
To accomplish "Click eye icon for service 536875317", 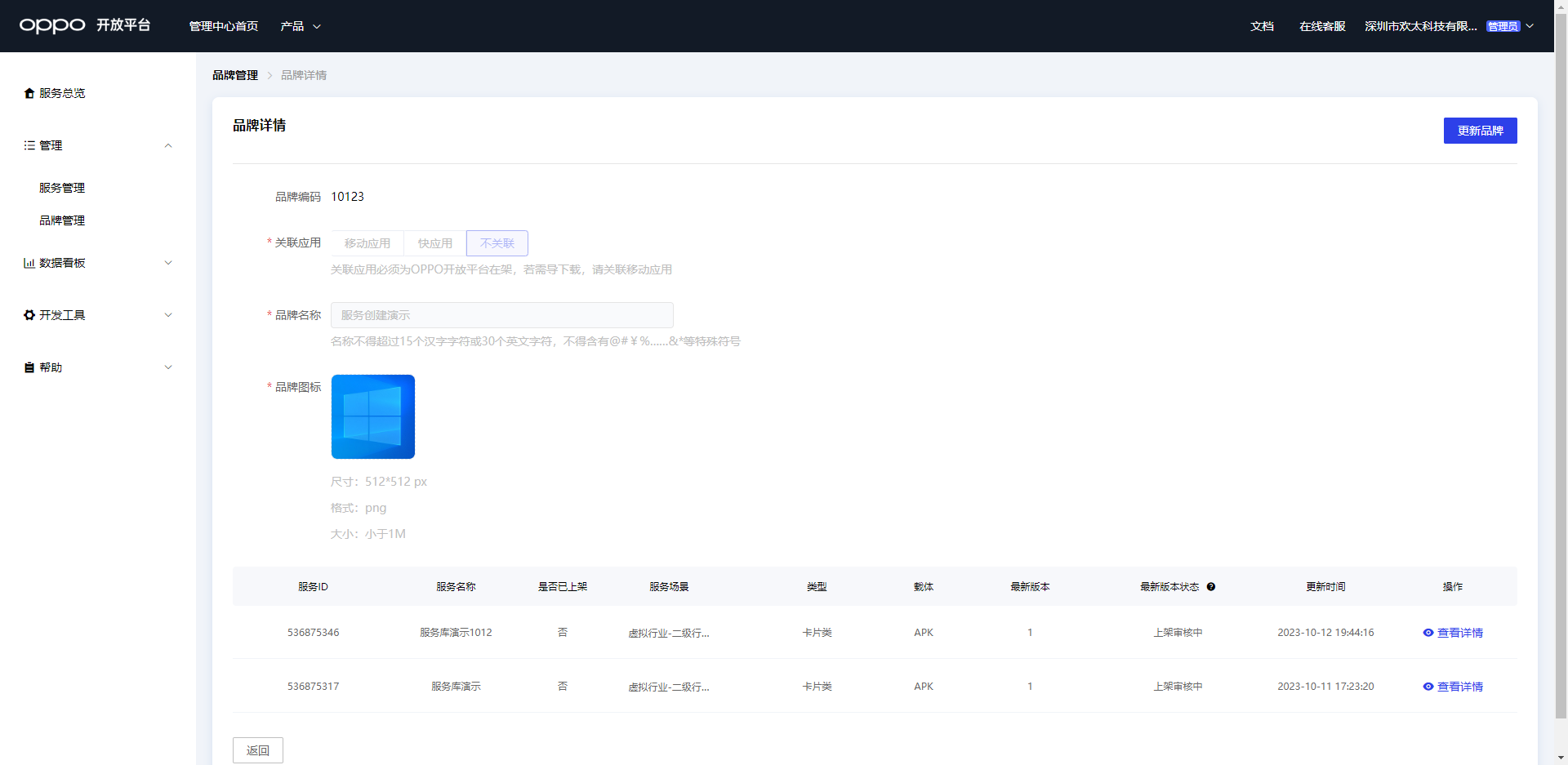I will [1428, 687].
